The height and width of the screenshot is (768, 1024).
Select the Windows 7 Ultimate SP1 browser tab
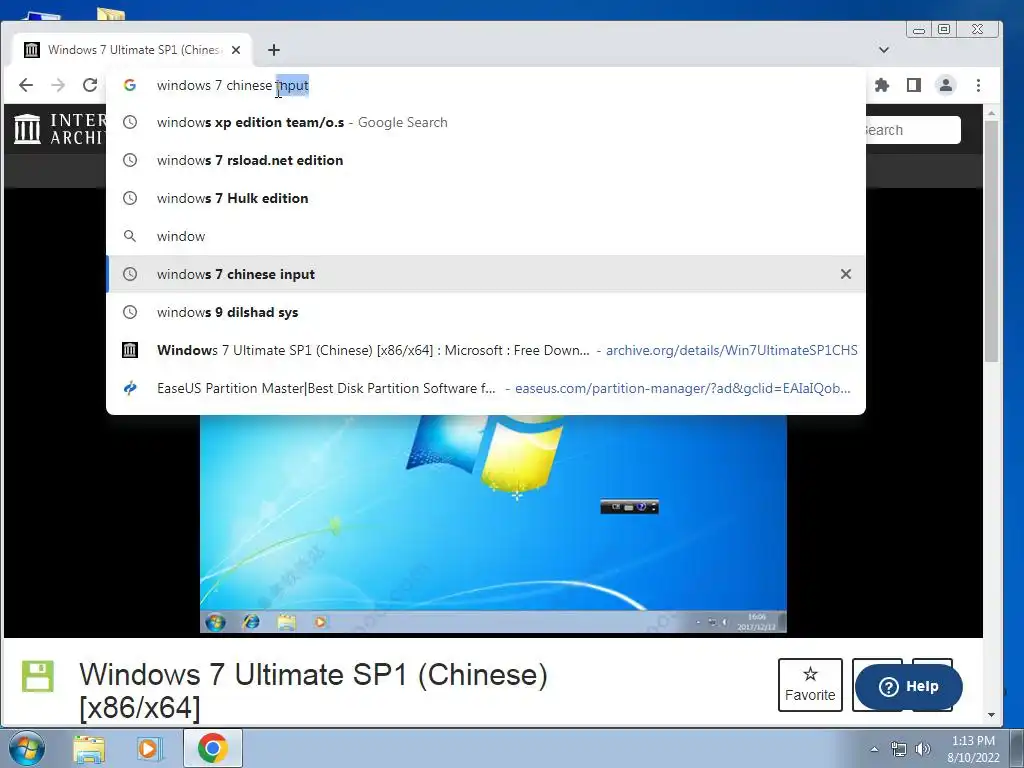click(133, 50)
